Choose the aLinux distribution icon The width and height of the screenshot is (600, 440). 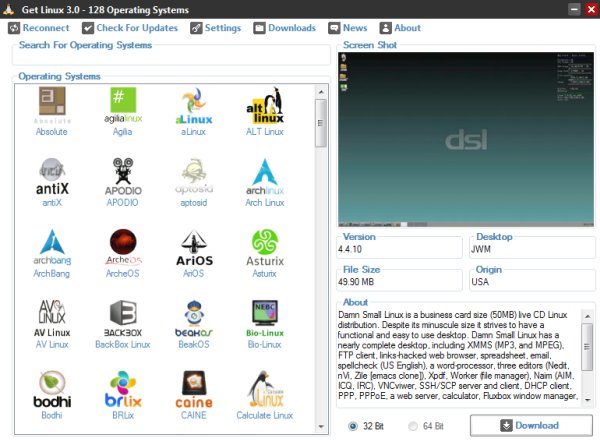[x=194, y=106]
